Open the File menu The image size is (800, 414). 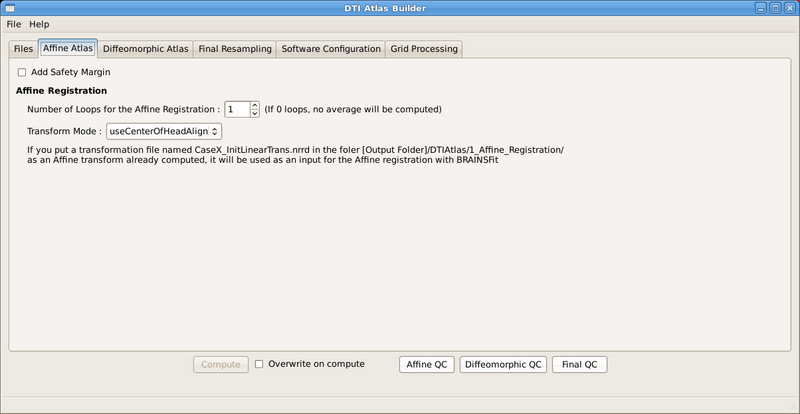click(14, 24)
